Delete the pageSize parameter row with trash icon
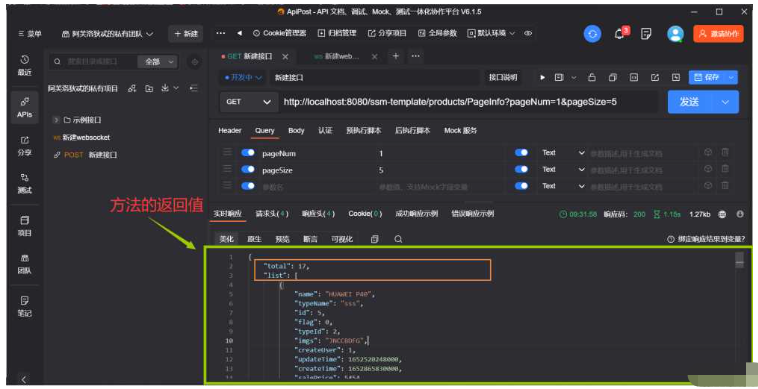The width and height of the screenshot is (758, 389). click(x=725, y=169)
